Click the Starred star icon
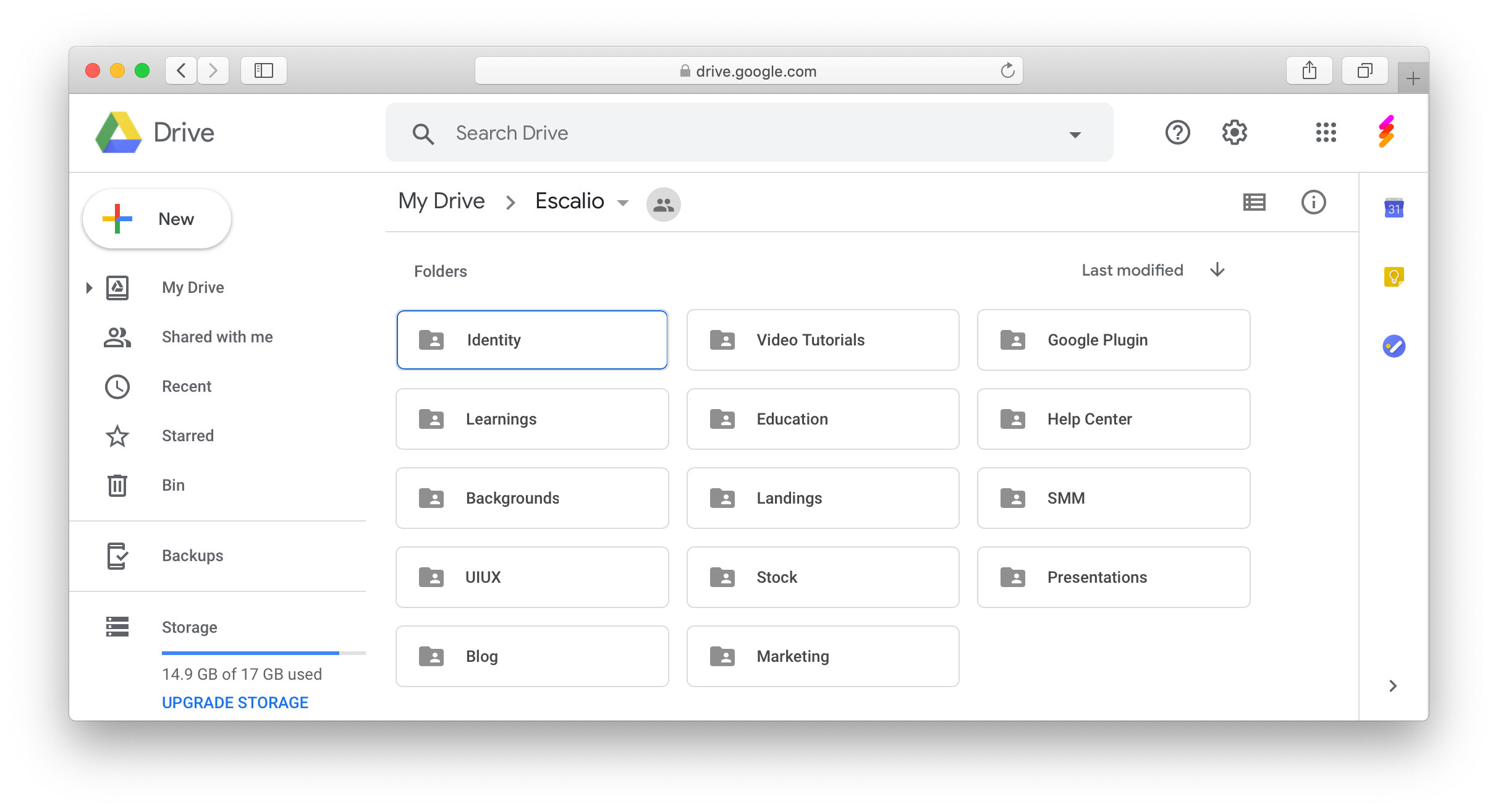This screenshot has width=1498, height=812. pyautogui.click(x=117, y=436)
